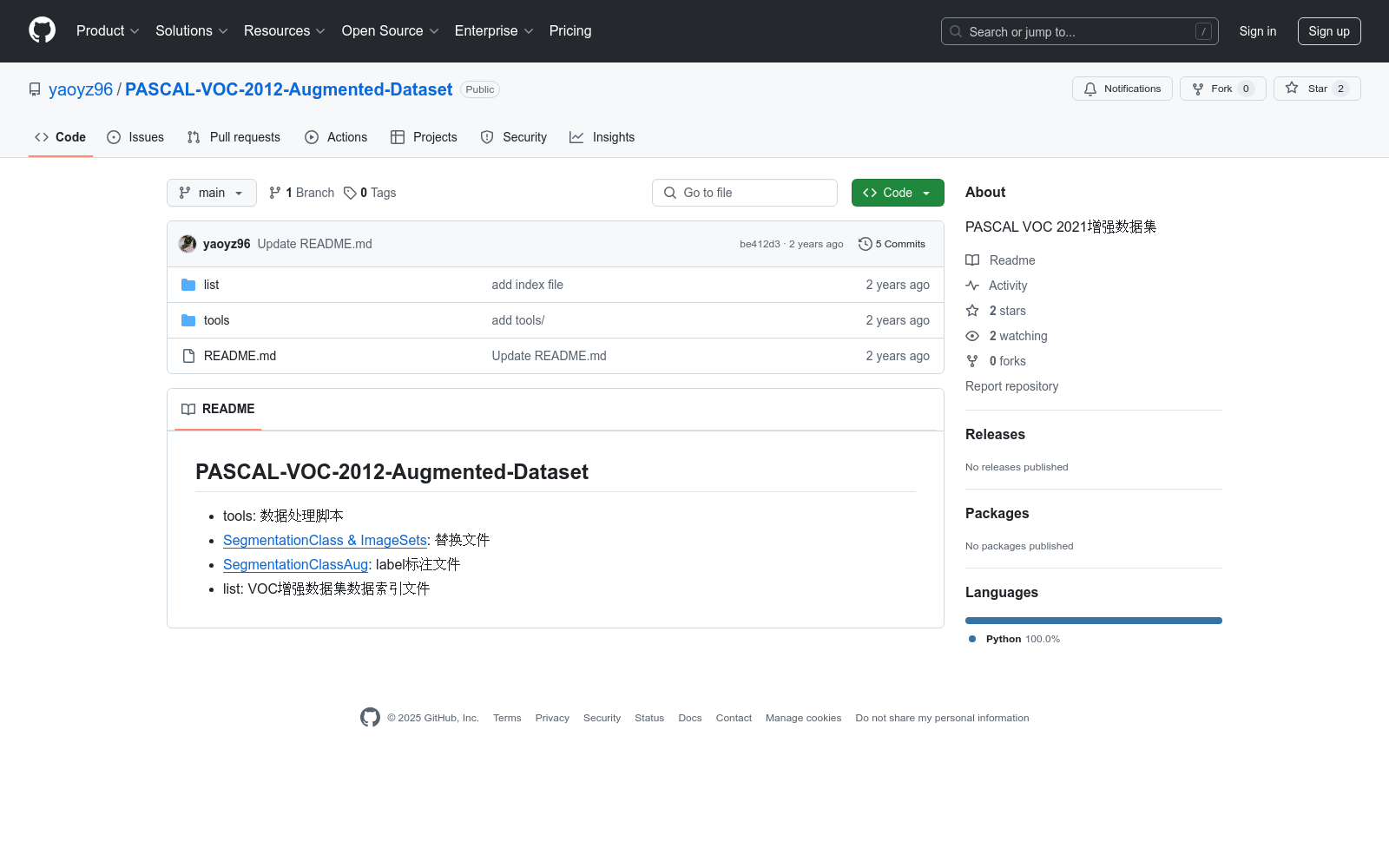Focus the Search or jump to field
Screen dimensions: 1389x868
(x=1080, y=31)
